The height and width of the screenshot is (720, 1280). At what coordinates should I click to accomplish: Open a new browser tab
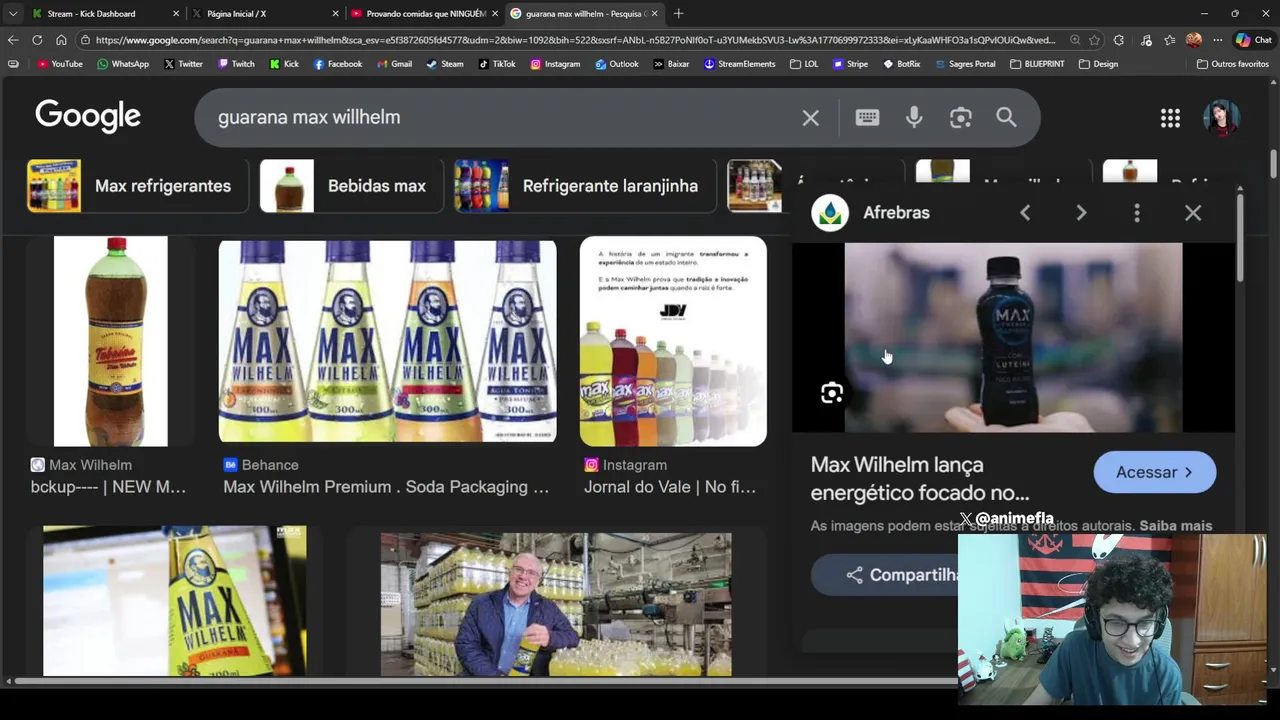coord(679,14)
